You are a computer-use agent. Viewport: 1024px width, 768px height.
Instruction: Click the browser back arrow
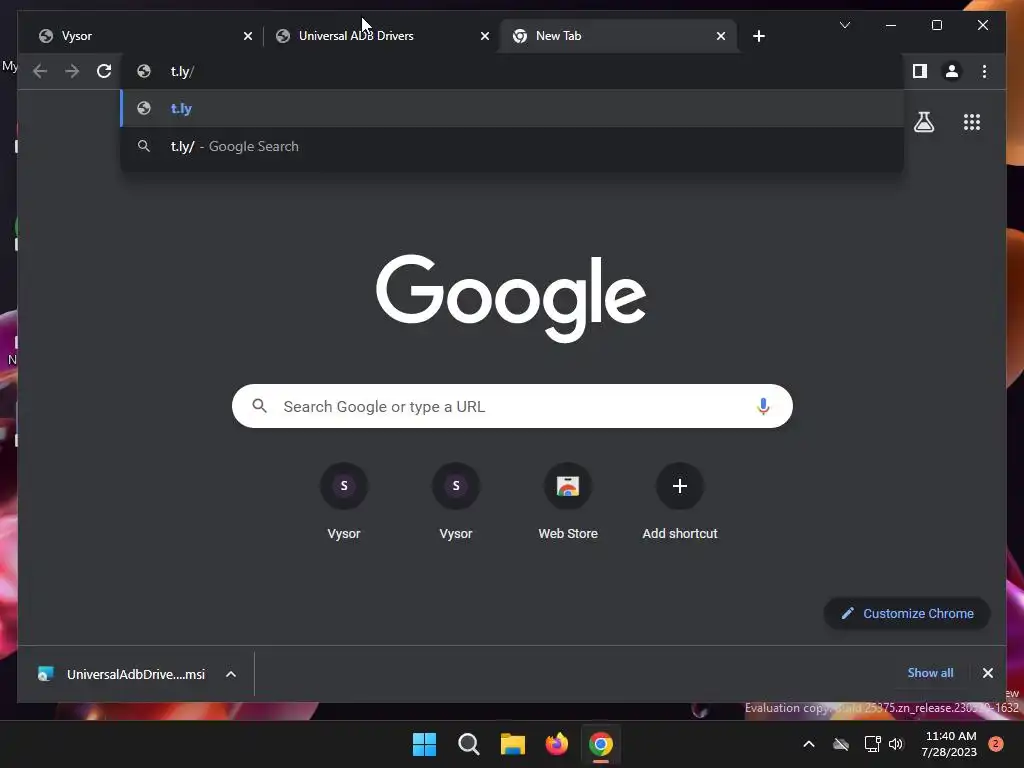pos(40,71)
